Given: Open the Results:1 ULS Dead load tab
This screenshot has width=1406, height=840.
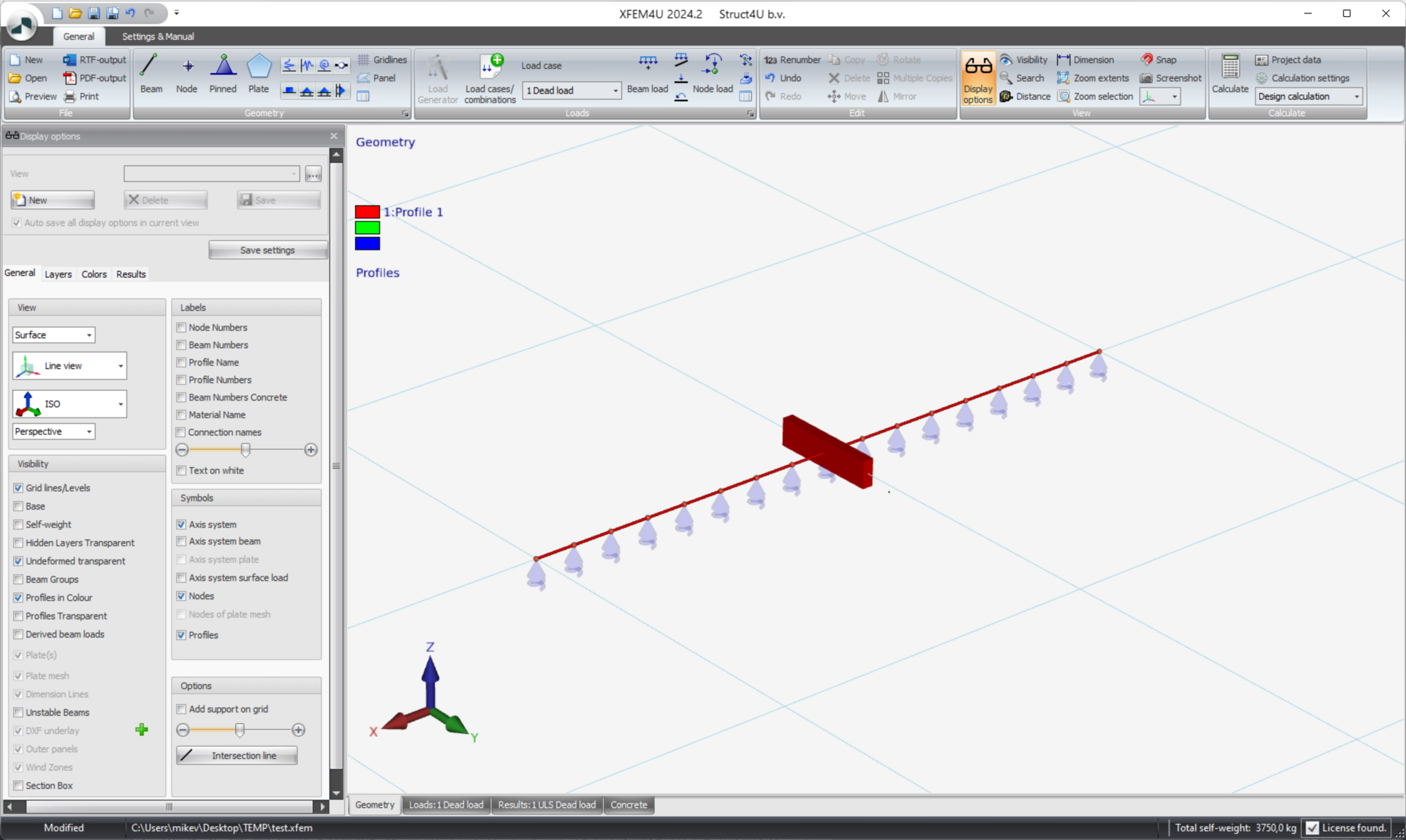Looking at the screenshot, I should [x=547, y=804].
